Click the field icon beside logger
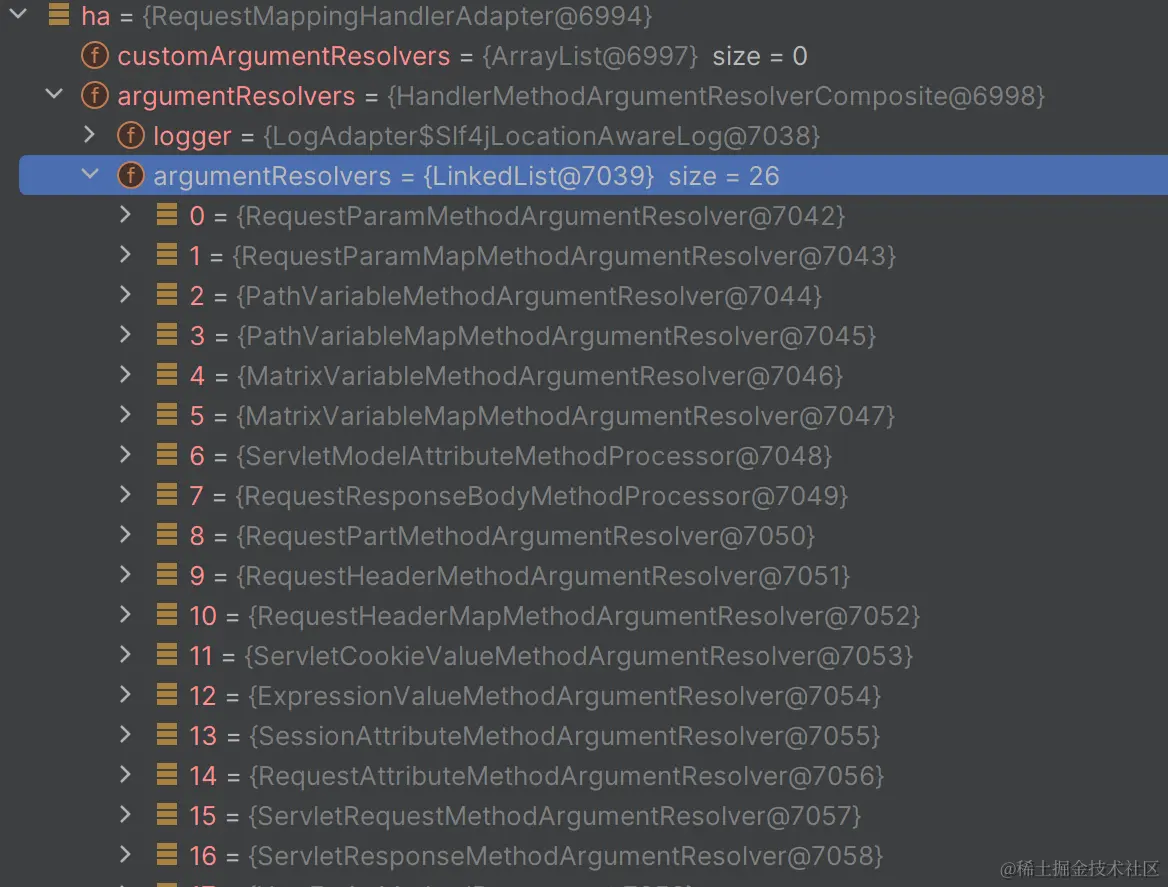Viewport: 1168px width, 887px height. [x=130, y=135]
